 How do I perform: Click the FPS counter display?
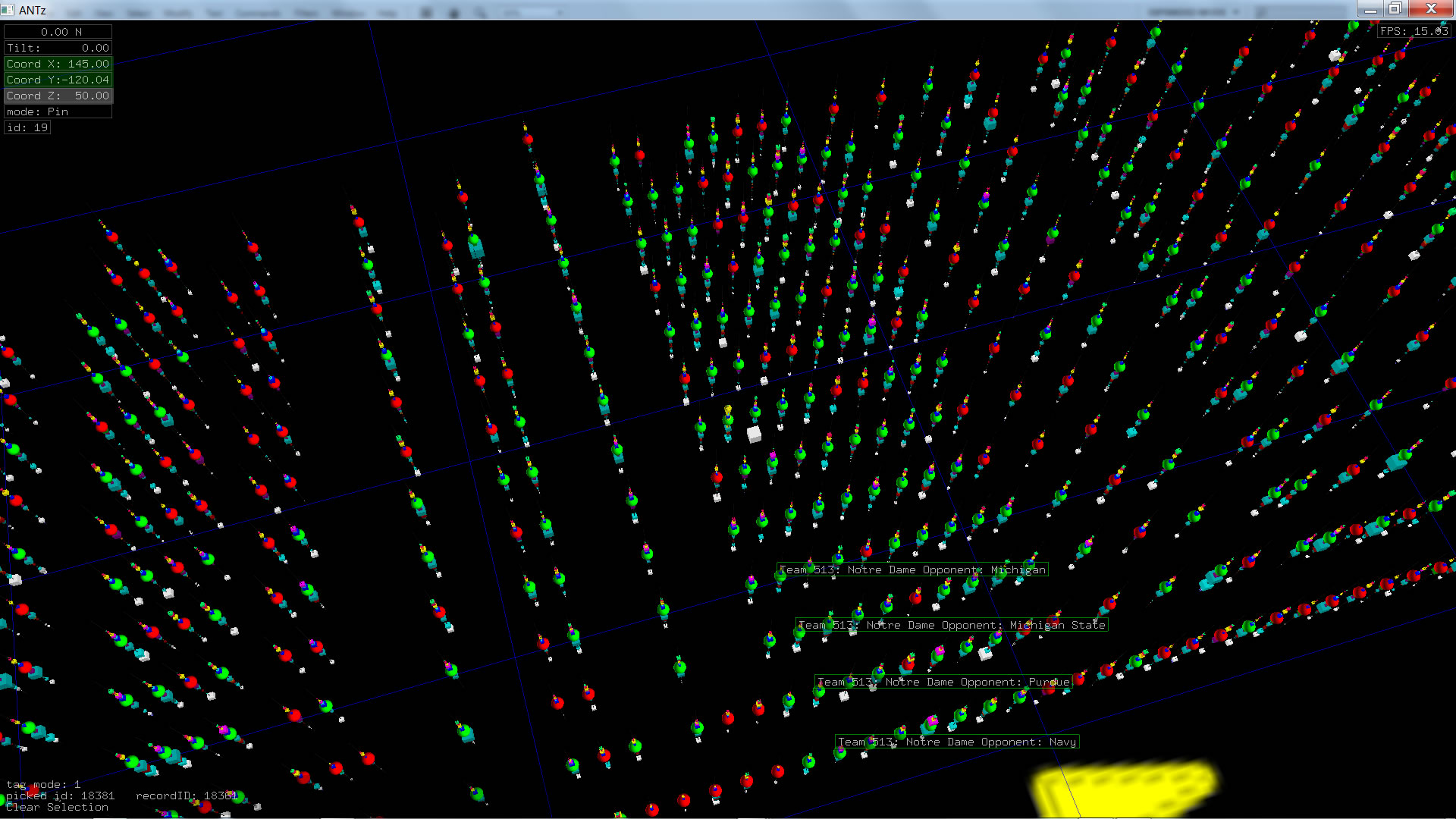pyautogui.click(x=1414, y=31)
